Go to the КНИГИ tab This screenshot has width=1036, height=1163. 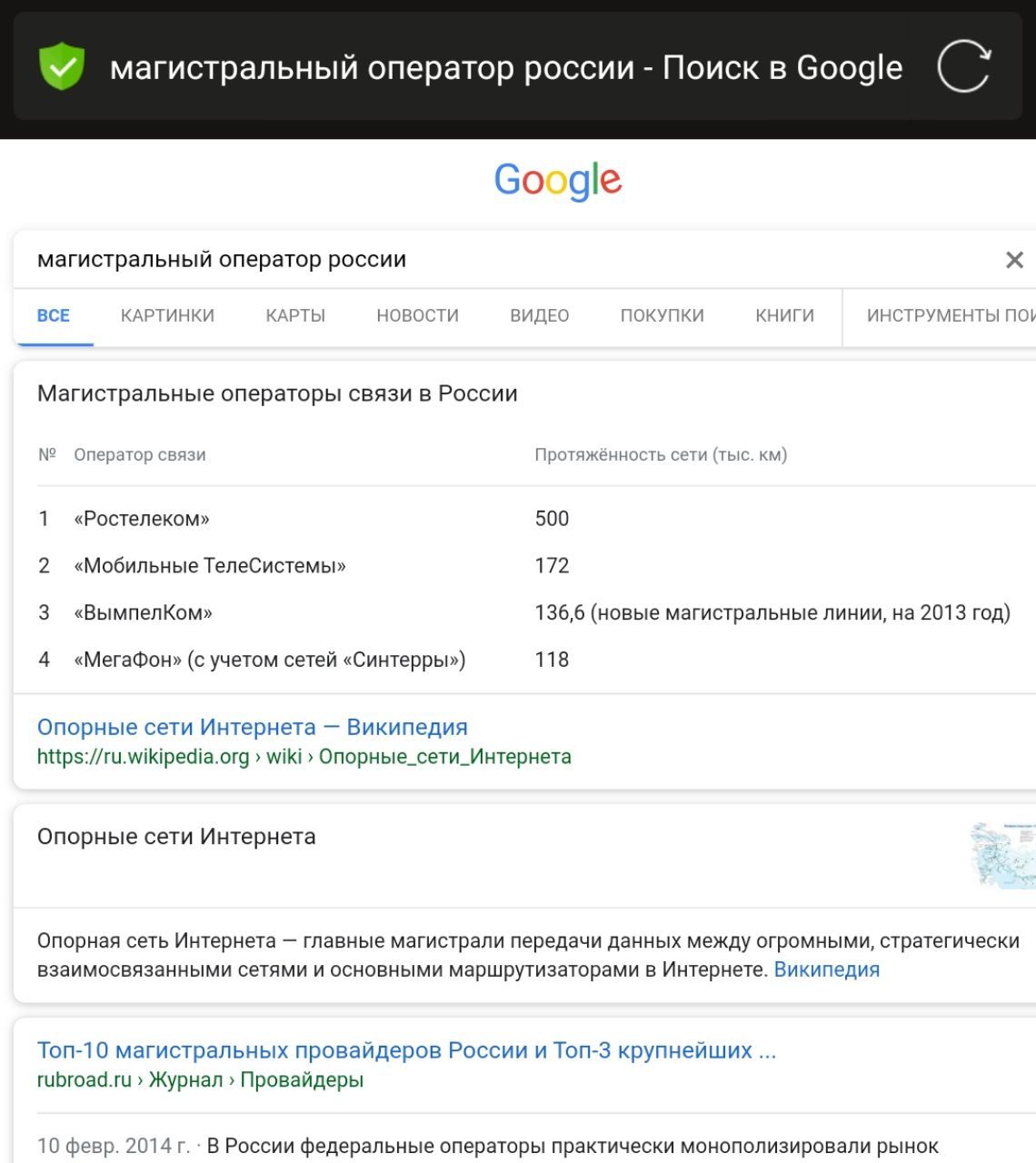pos(784,316)
